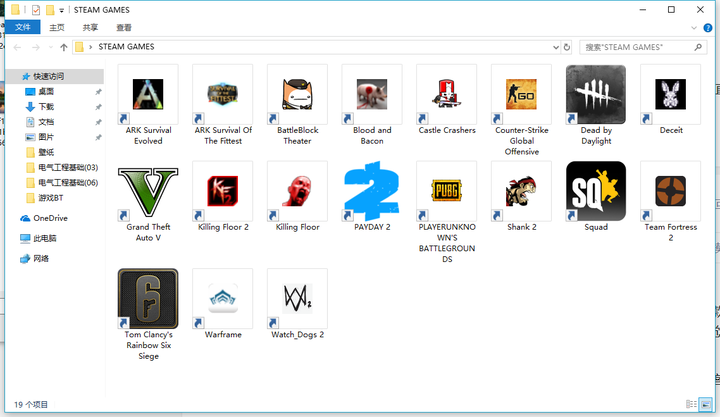Click the back navigation arrow
The image size is (720, 417).
17,47
